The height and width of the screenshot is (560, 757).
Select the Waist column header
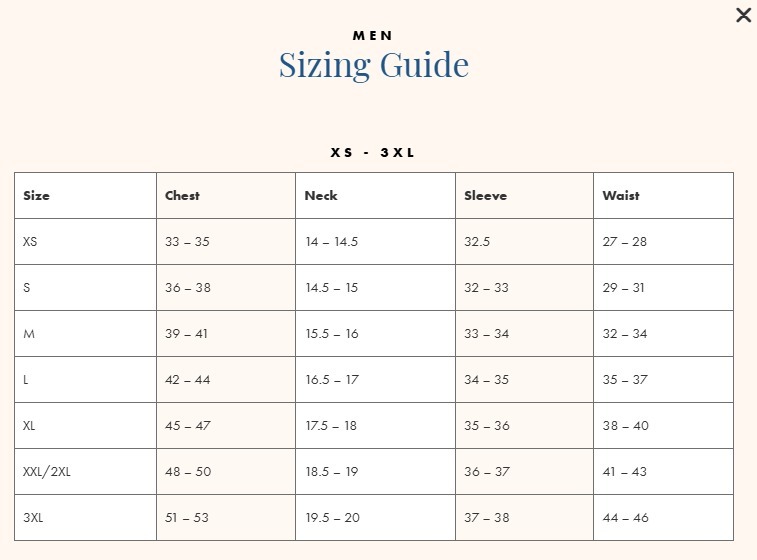click(621, 196)
